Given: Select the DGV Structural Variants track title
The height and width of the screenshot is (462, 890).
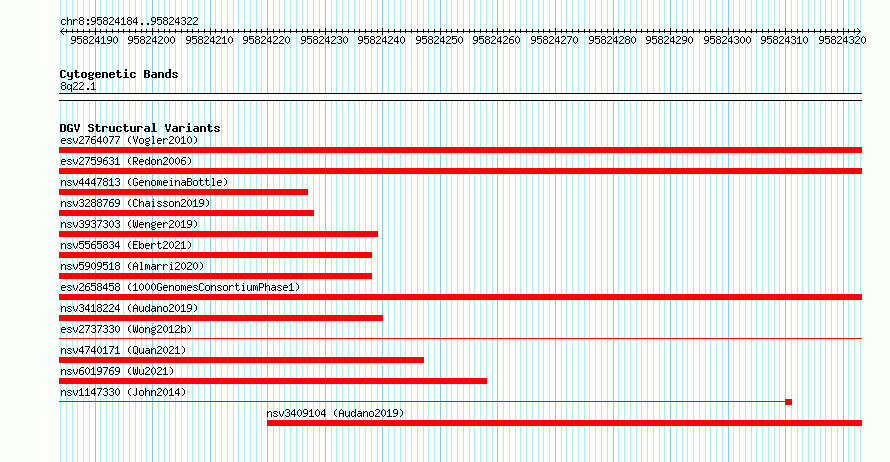Looking at the screenshot, I should coord(140,128).
